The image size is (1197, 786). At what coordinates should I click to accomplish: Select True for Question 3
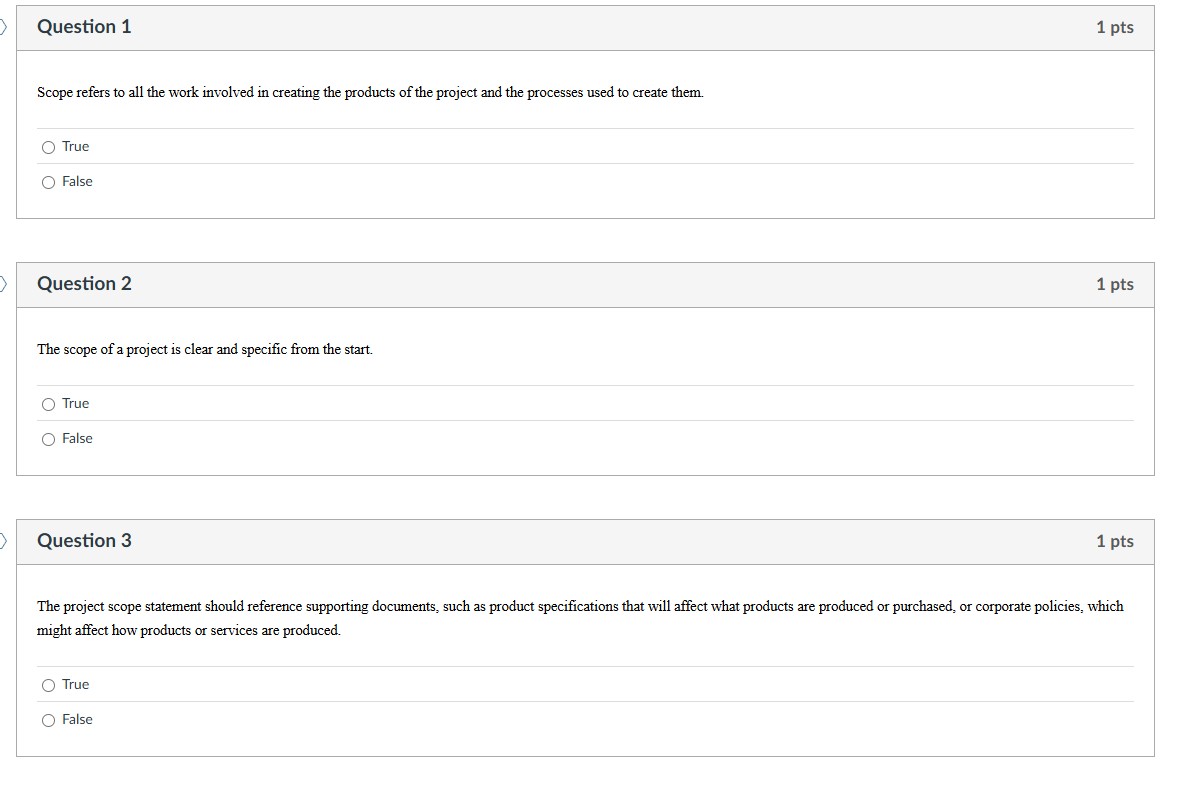pos(48,684)
